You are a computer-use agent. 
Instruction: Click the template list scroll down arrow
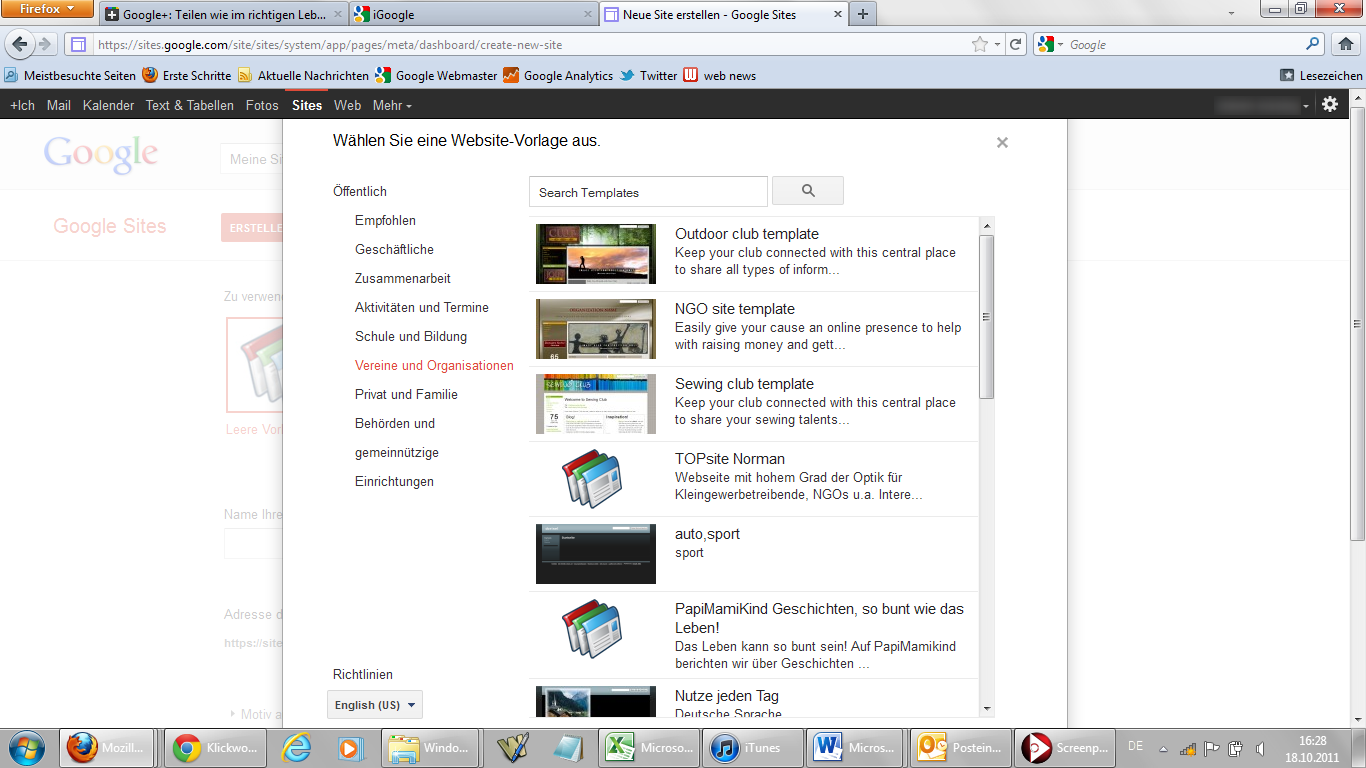987,708
